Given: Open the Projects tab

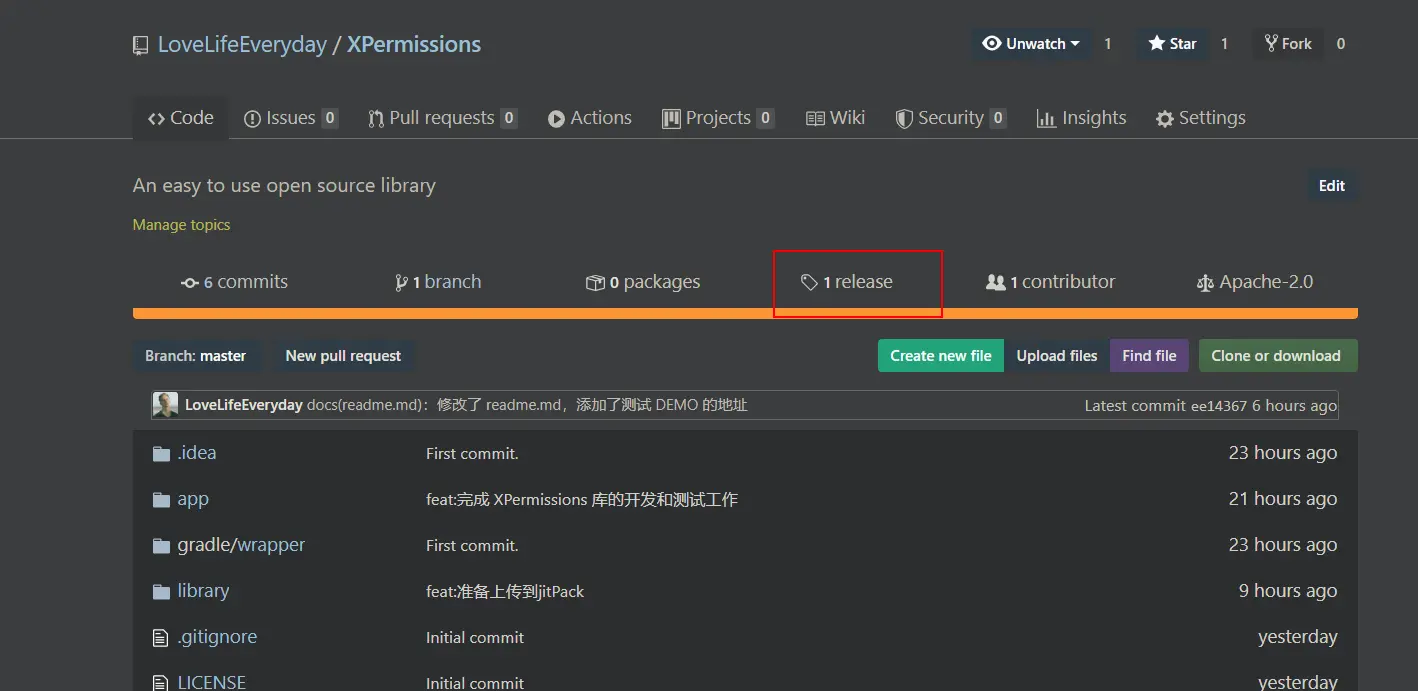Looking at the screenshot, I should (x=718, y=118).
